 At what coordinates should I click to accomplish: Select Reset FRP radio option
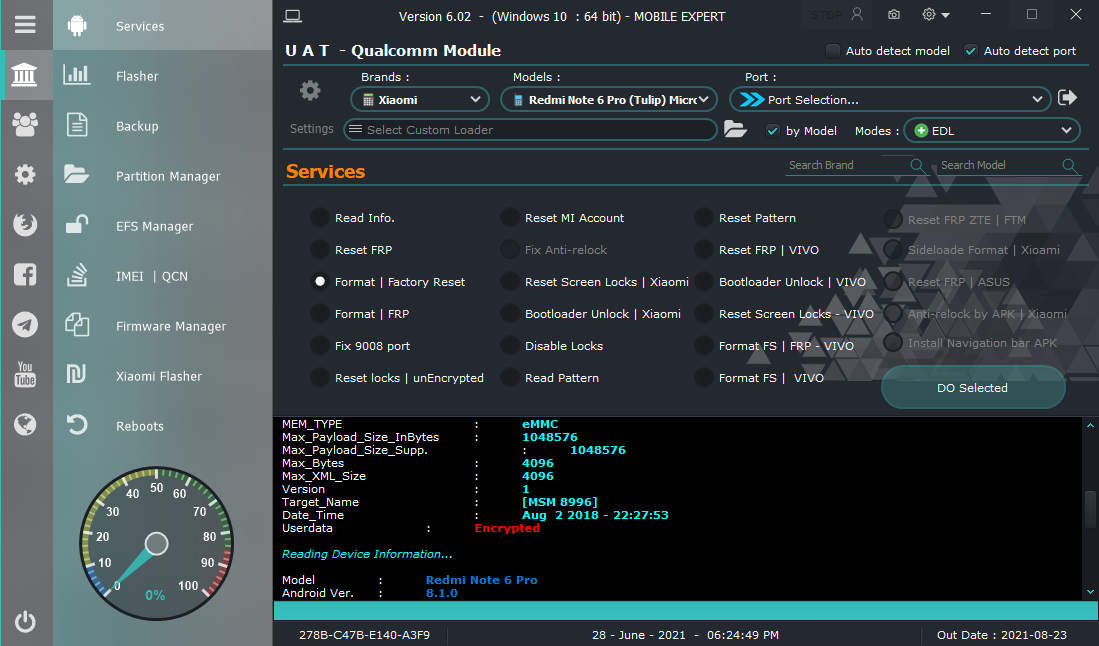pos(320,249)
